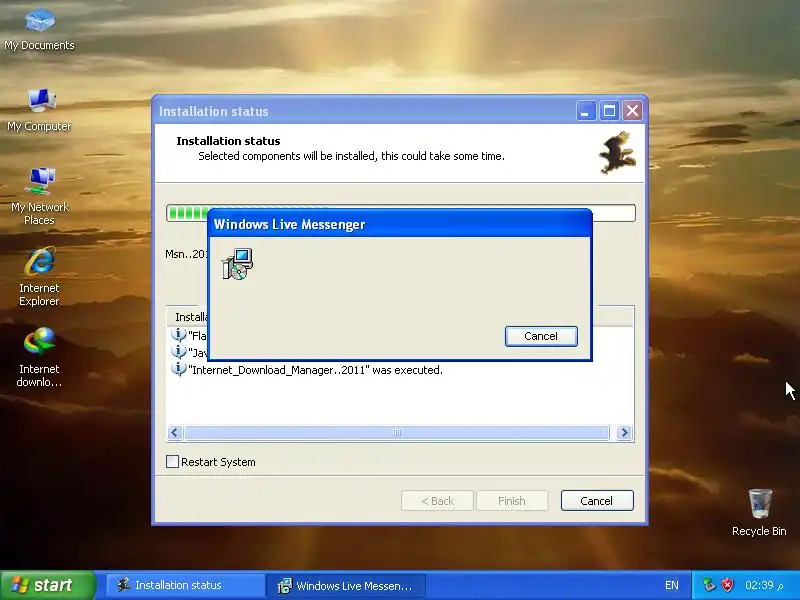Click the green network tray icon
Viewport: 800px width, 600px height.
coord(709,585)
